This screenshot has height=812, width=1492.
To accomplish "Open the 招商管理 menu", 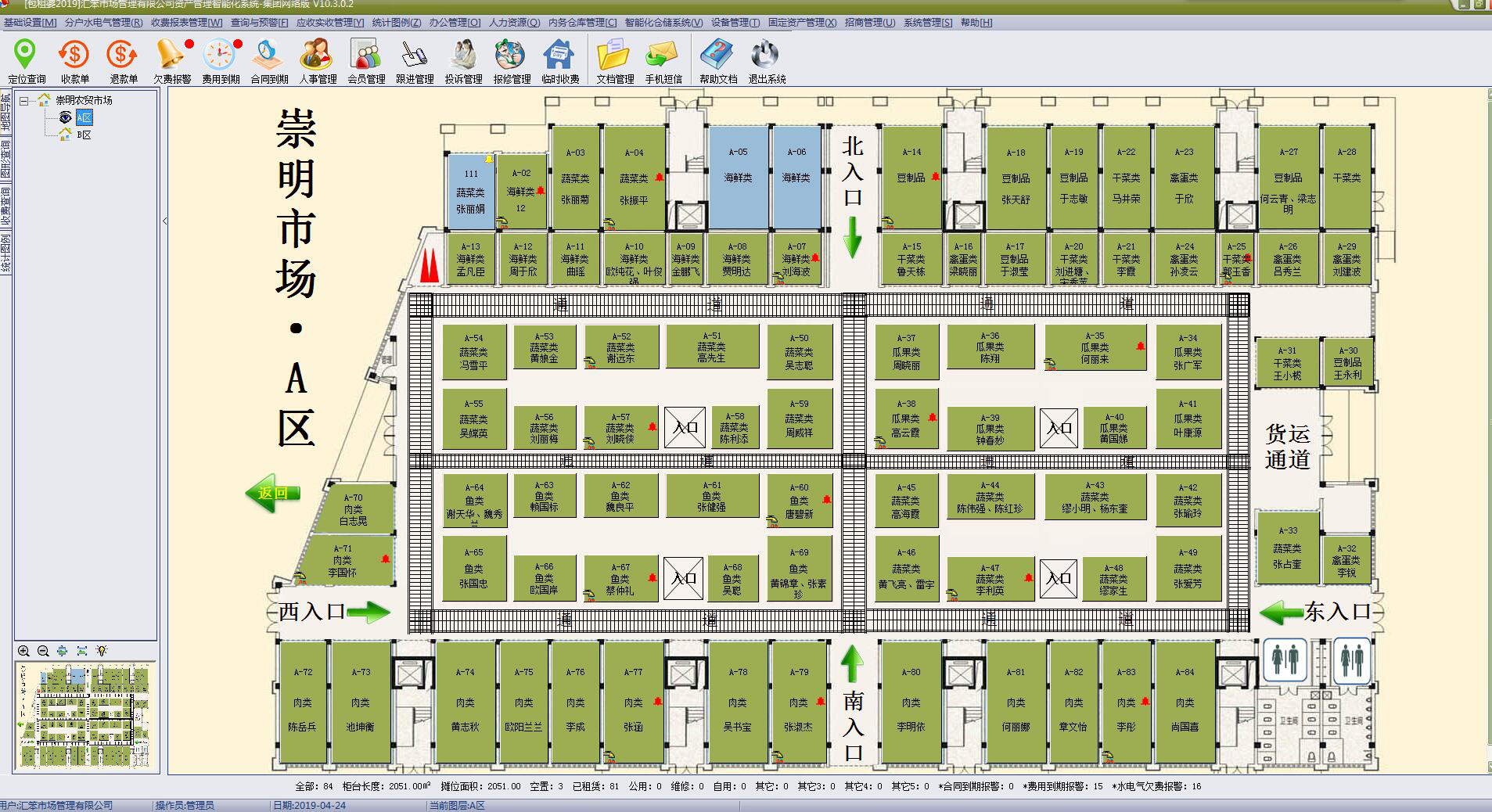I will pos(869,23).
